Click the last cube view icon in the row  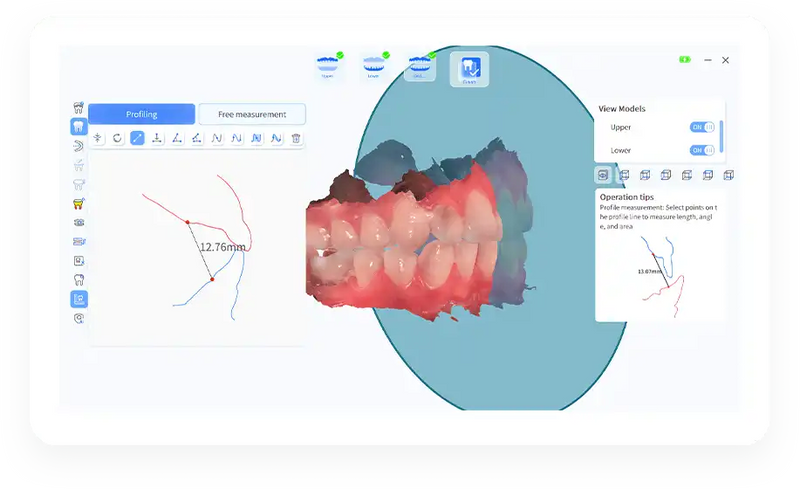click(x=729, y=175)
